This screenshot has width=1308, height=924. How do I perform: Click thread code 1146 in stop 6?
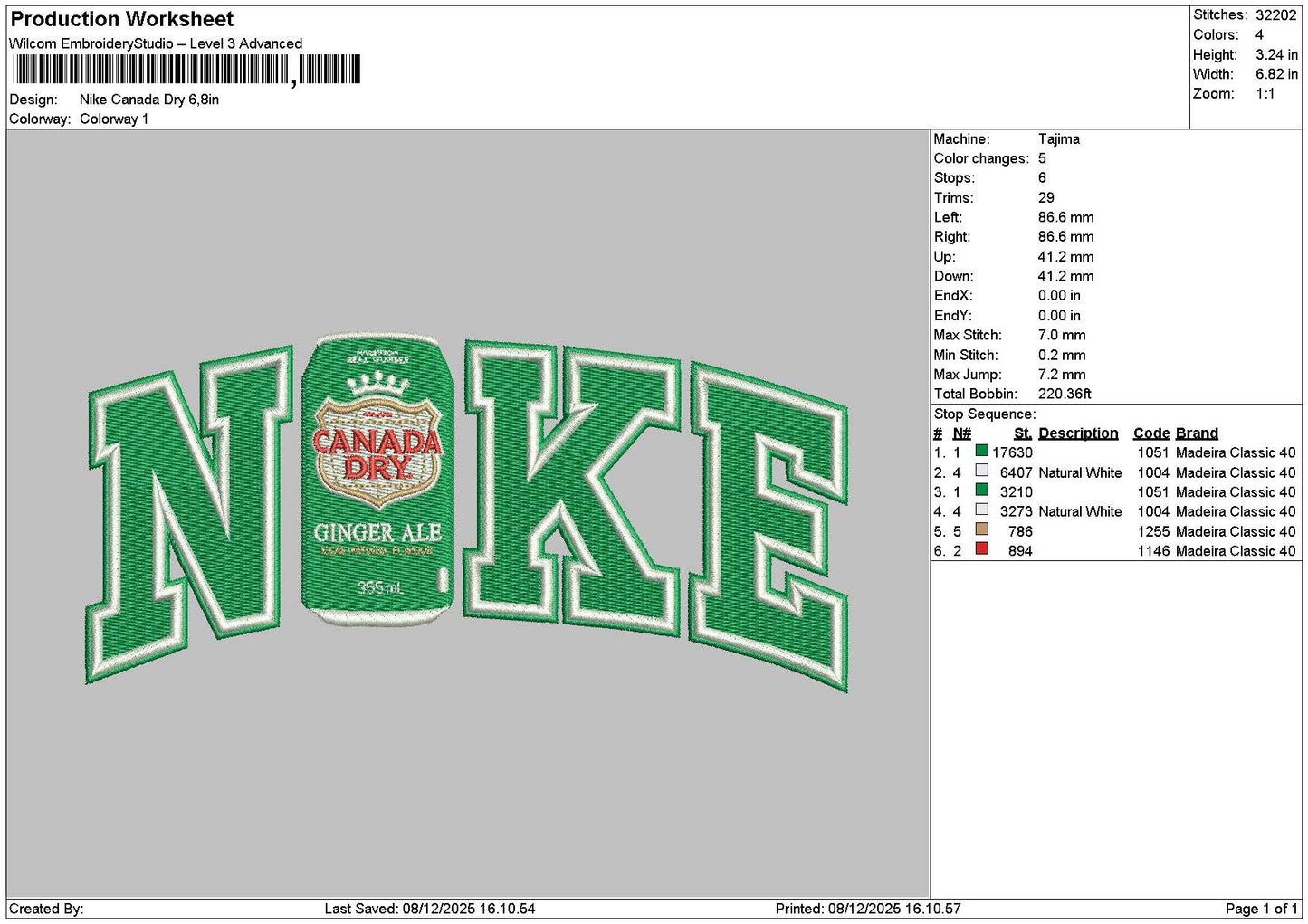point(1153,551)
